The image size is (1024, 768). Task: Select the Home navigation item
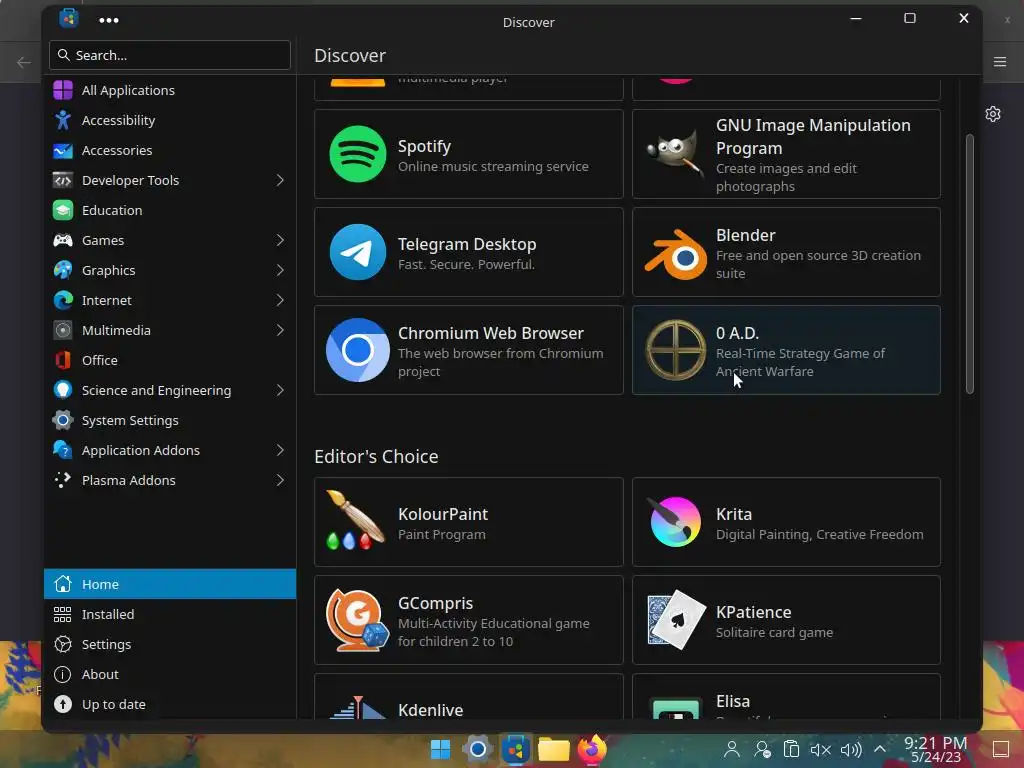click(170, 584)
